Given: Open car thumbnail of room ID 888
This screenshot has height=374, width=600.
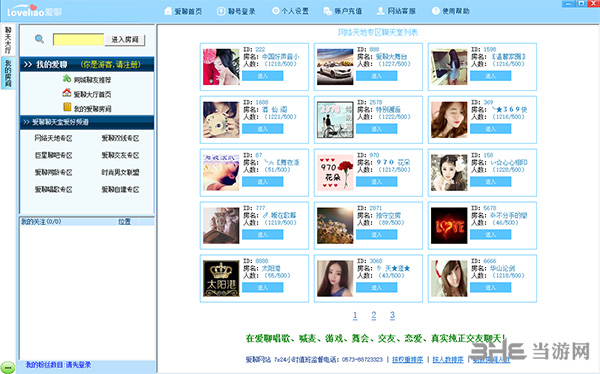Looking at the screenshot, I should tap(335, 67).
